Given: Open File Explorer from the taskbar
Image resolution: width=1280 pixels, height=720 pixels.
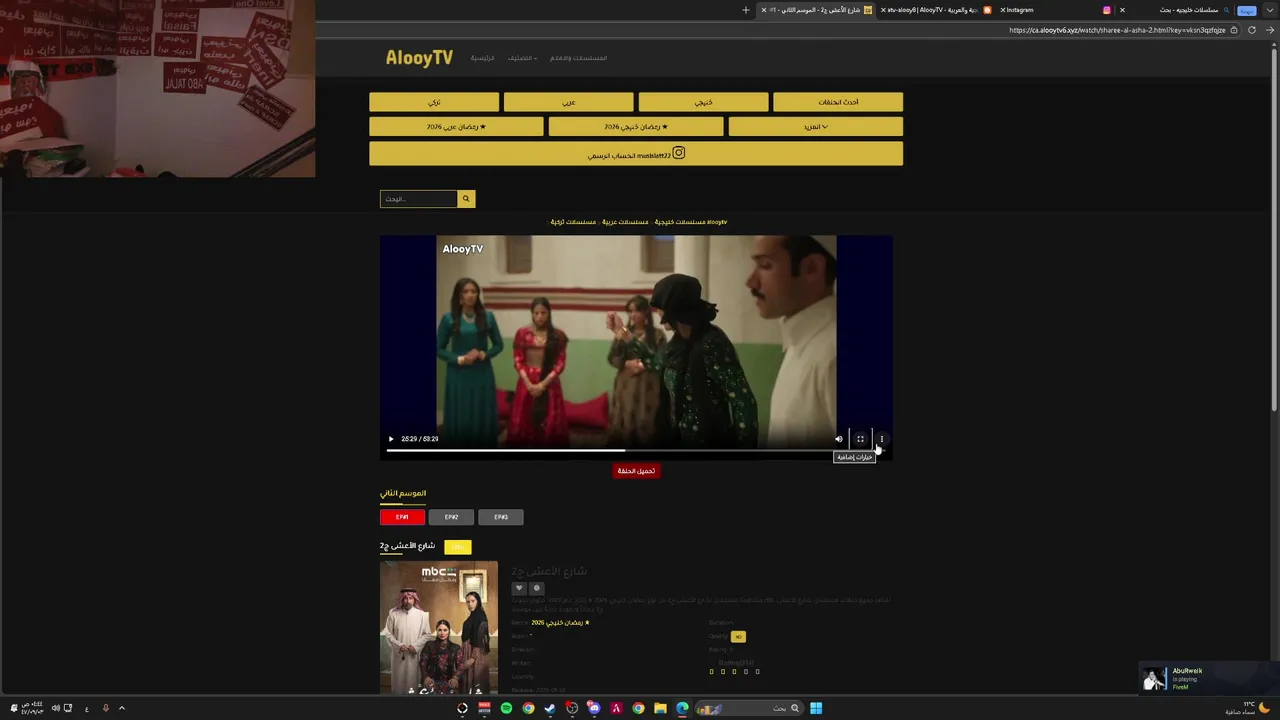Looking at the screenshot, I should click(660, 708).
